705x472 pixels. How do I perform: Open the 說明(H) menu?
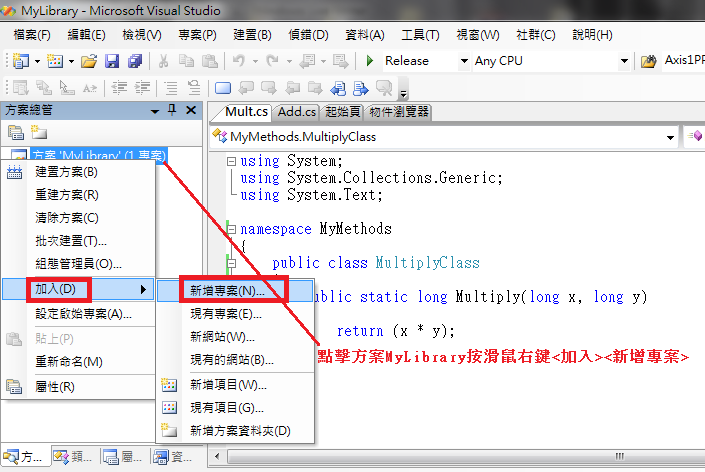pos(593,35)
